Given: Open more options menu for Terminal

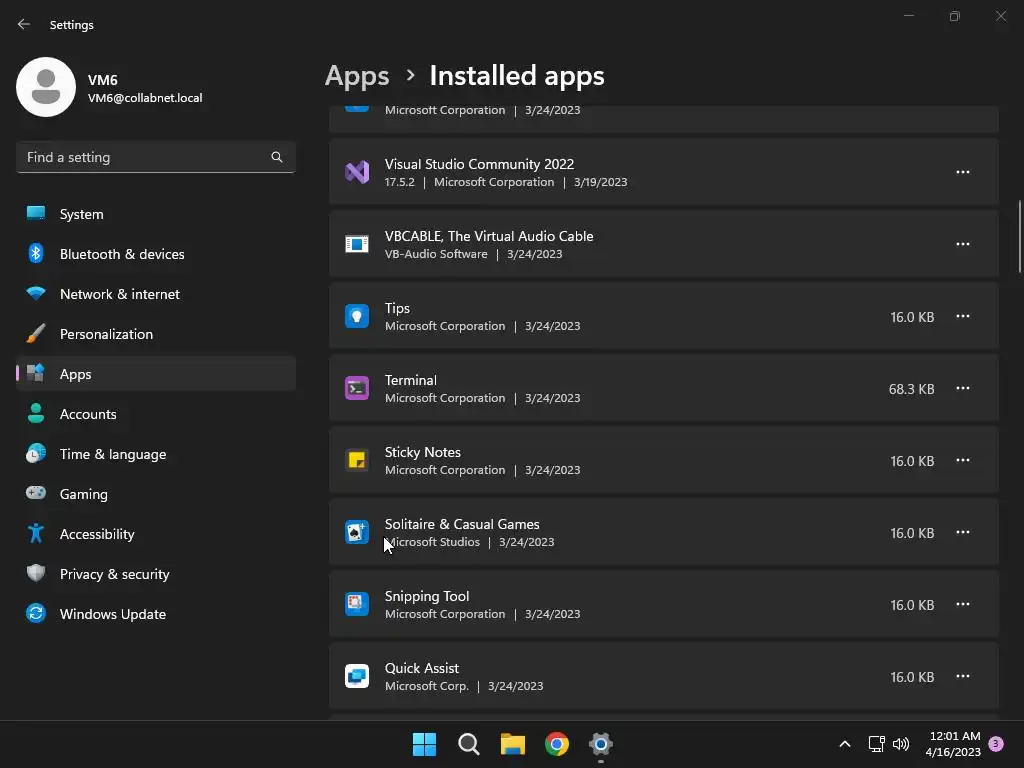Looking at the screenshot, I should [x=962, y=388].
